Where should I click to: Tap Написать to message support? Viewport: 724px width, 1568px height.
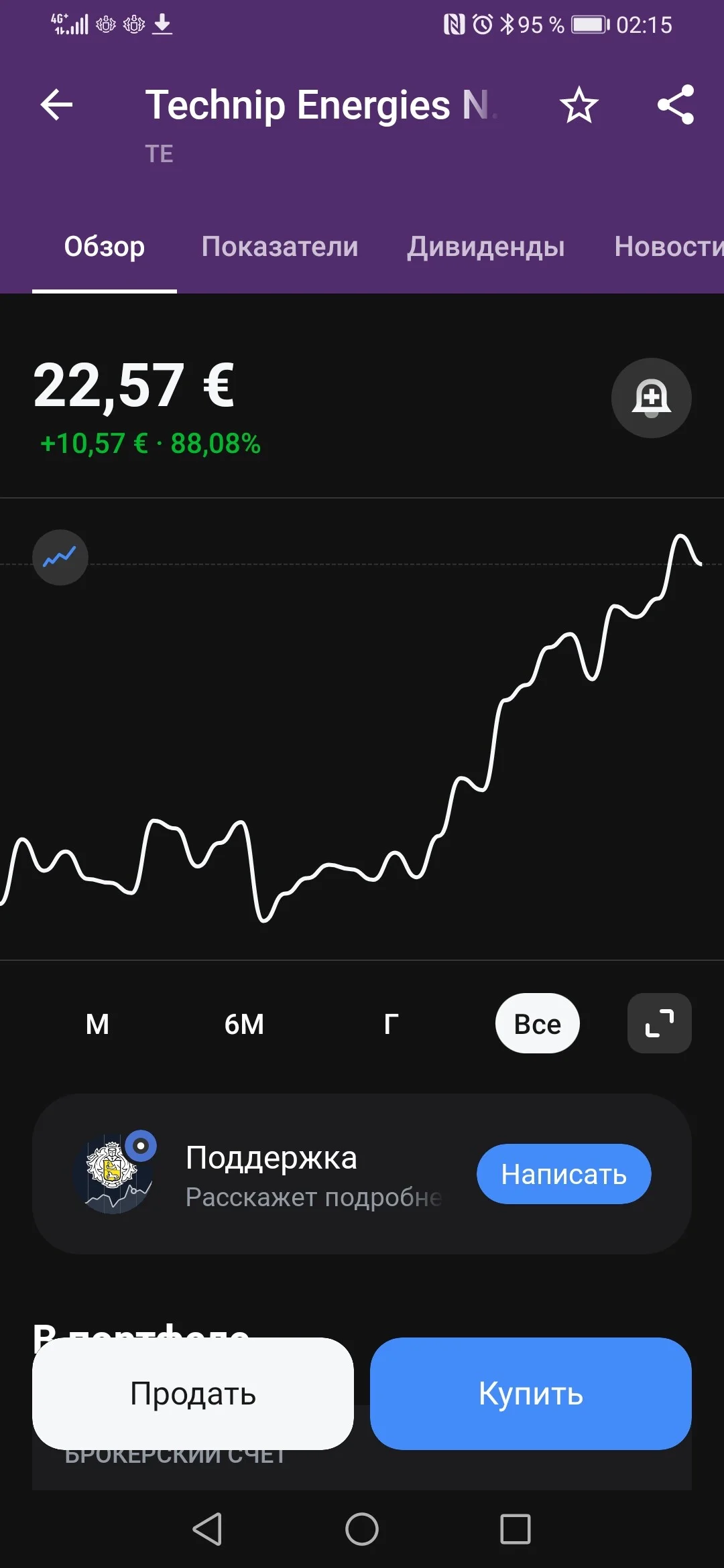click(564, 1174)
